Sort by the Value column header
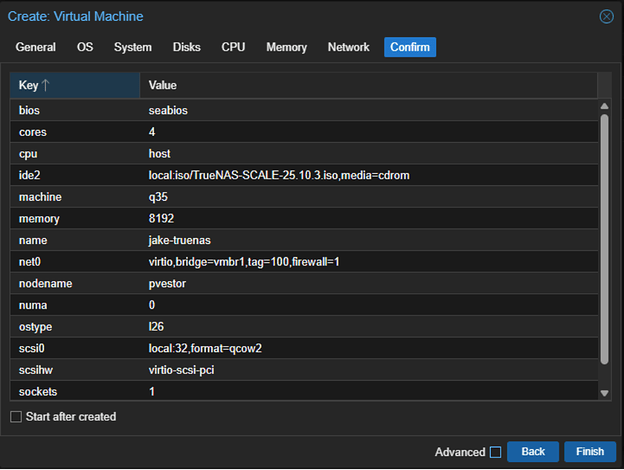Image resolution: width=624 pixels, height=470 pixels. click(368, 85)
